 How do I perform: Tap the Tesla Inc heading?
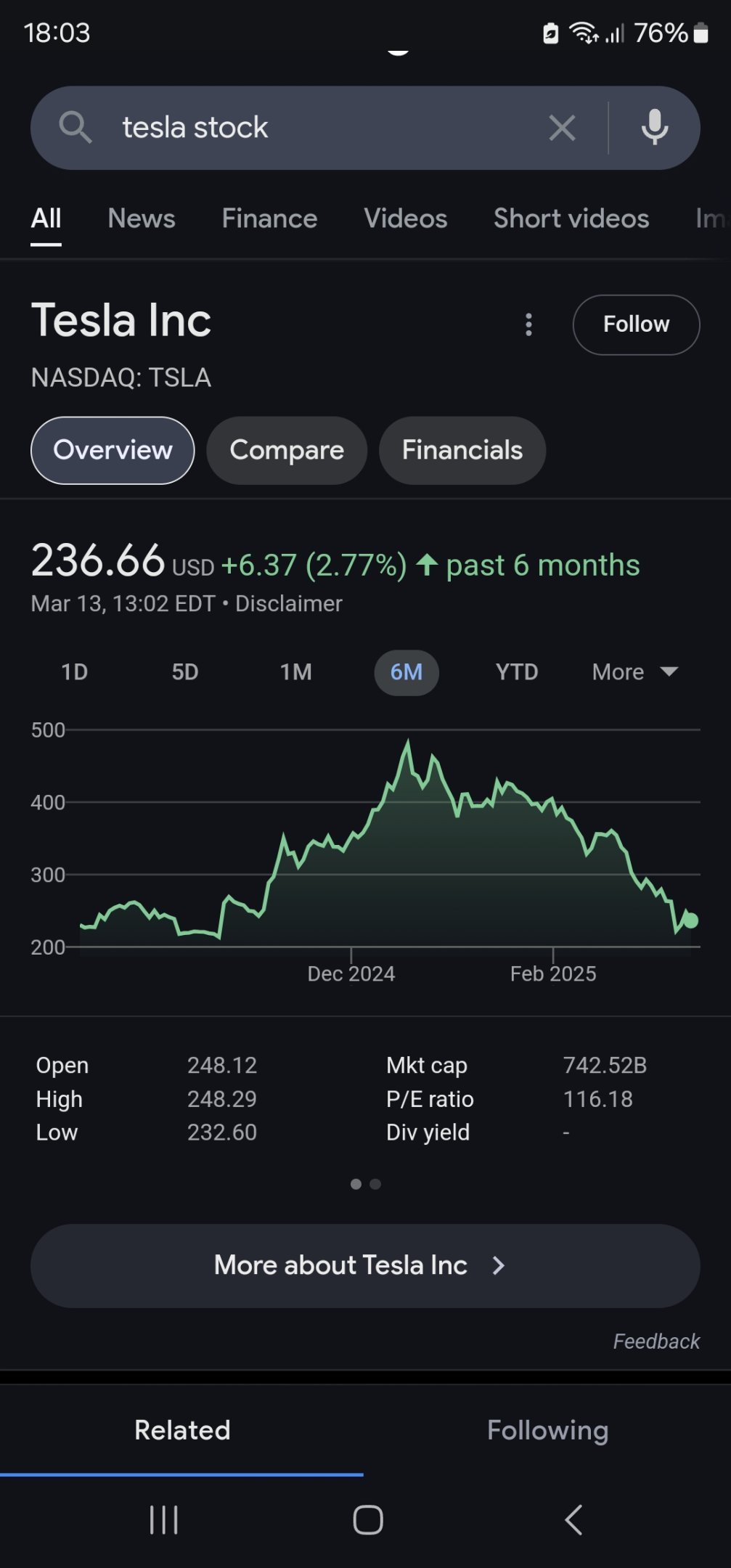[x=121, y=320]
